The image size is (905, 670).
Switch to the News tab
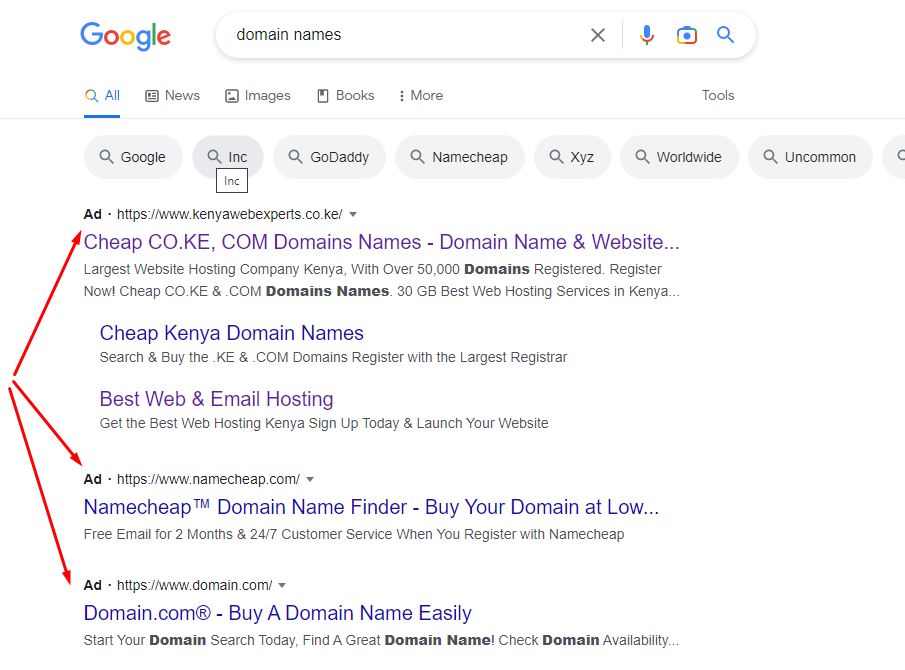[x=173, y=96]
